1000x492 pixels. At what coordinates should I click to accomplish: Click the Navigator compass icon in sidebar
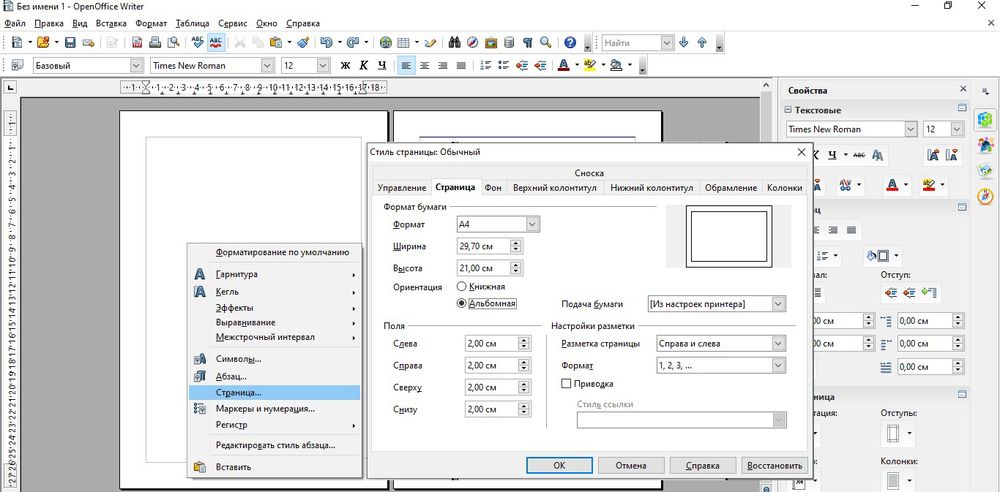point(984,196)
